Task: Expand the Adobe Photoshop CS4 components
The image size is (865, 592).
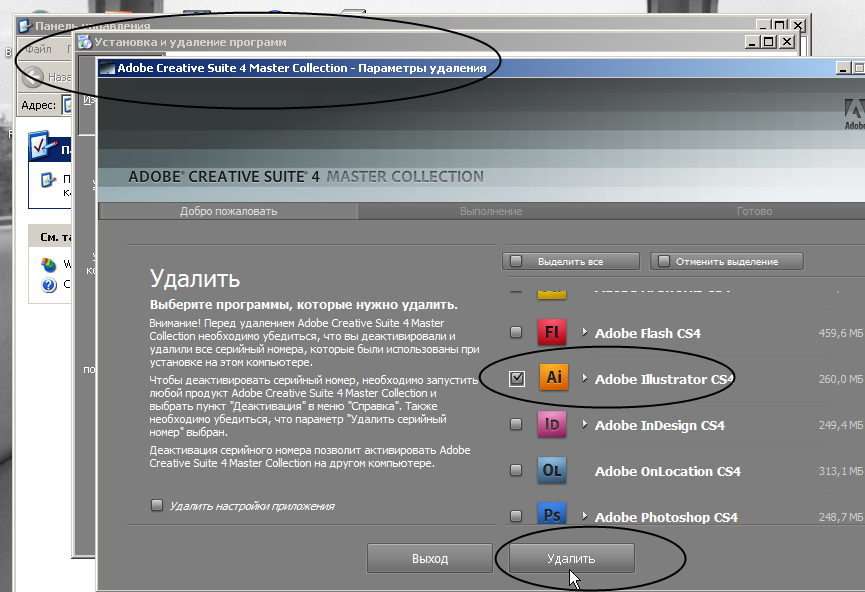Action: pyautogui.click(x=584, y=516)
